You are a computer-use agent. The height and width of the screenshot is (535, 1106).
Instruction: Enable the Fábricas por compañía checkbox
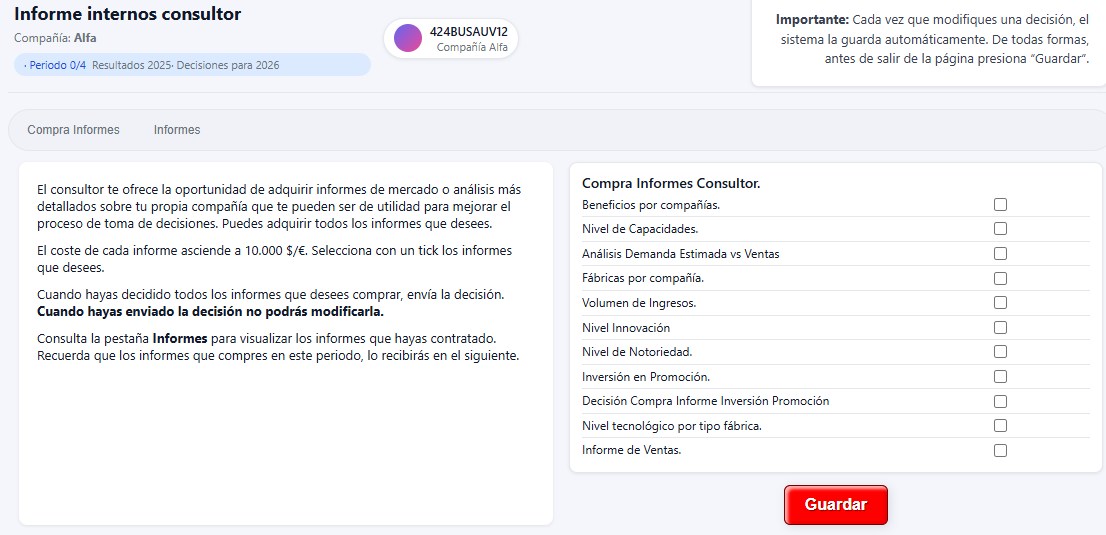(x=1000, y=278)
